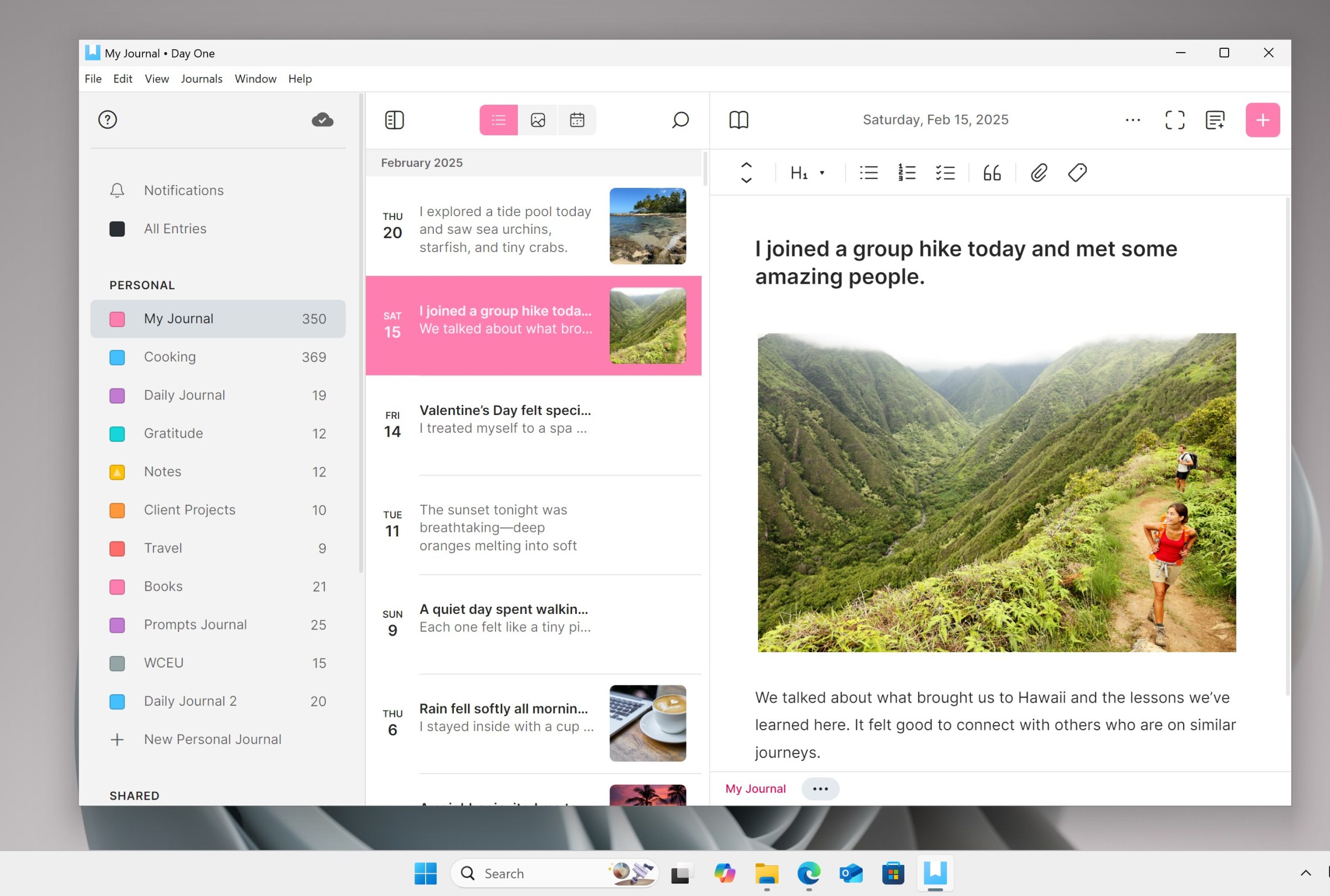The image size is (1330, 896).
Task: Switch to the calendar view
Action: coord(577,120)
